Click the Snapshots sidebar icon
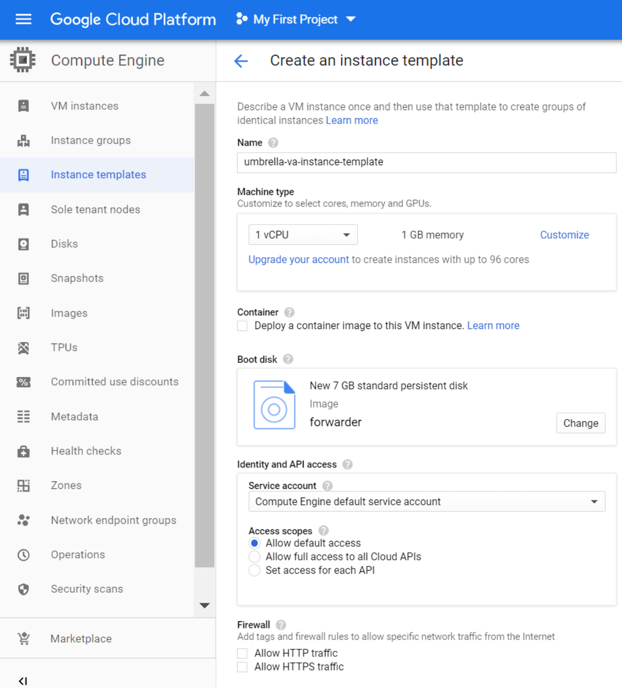The image size is (622, 688). pos(23,278)
